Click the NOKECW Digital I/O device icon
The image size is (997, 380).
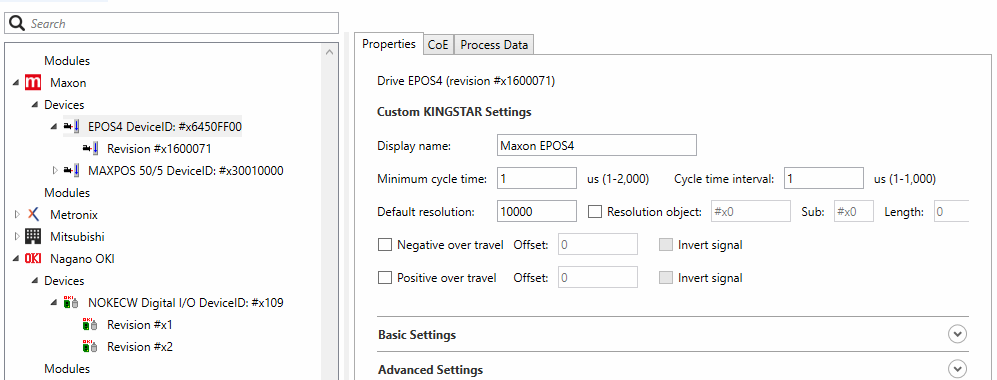point(71,302)
